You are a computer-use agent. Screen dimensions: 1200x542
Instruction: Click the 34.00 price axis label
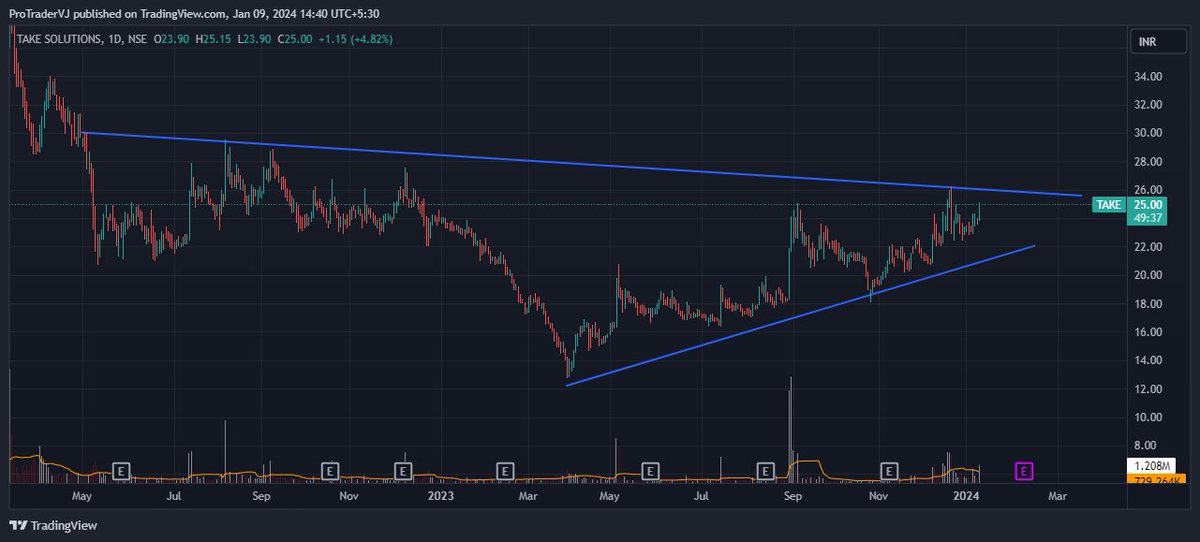pos(1146,76)
